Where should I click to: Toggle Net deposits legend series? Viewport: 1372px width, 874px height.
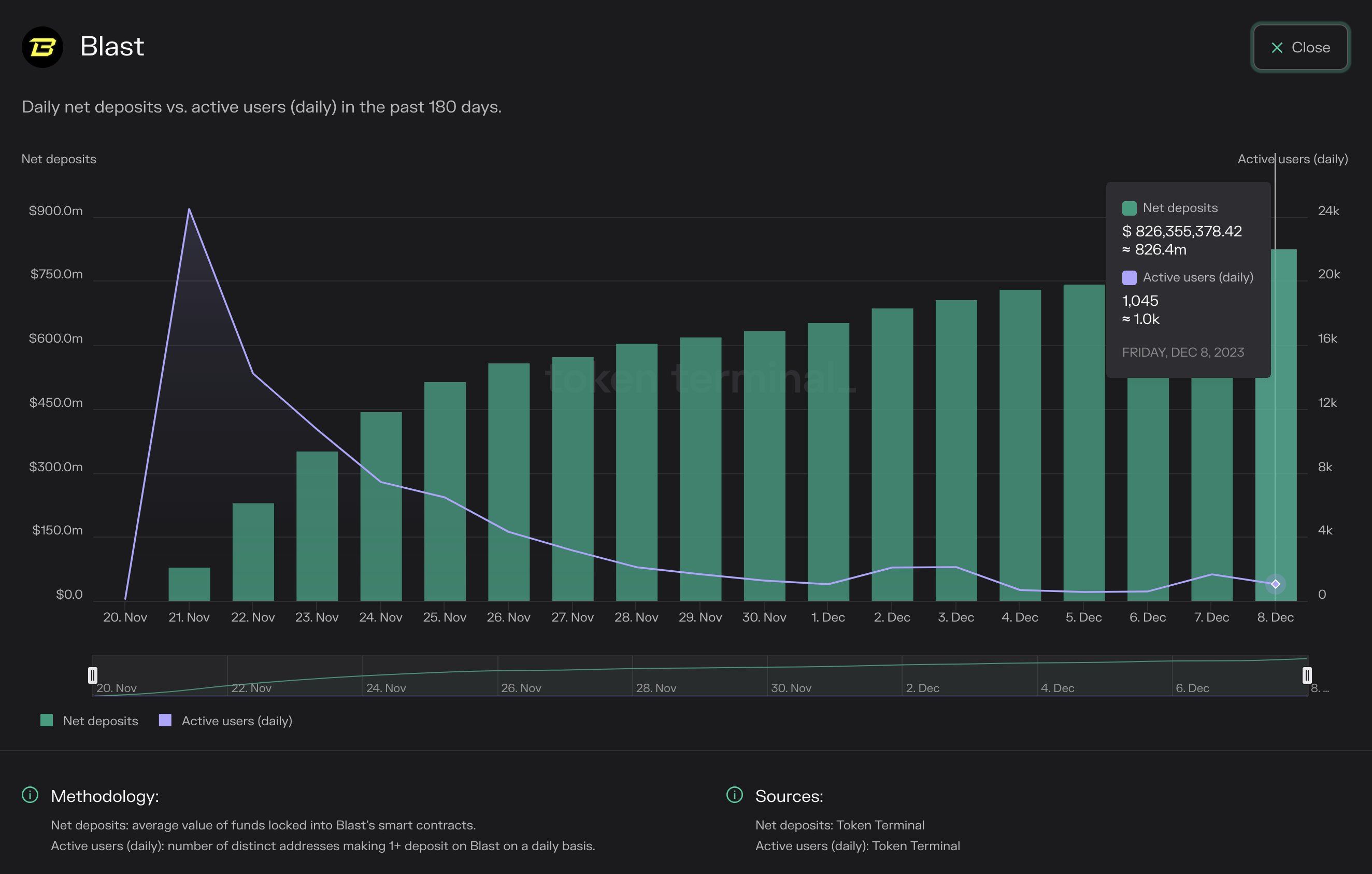[x=101, y=721]
